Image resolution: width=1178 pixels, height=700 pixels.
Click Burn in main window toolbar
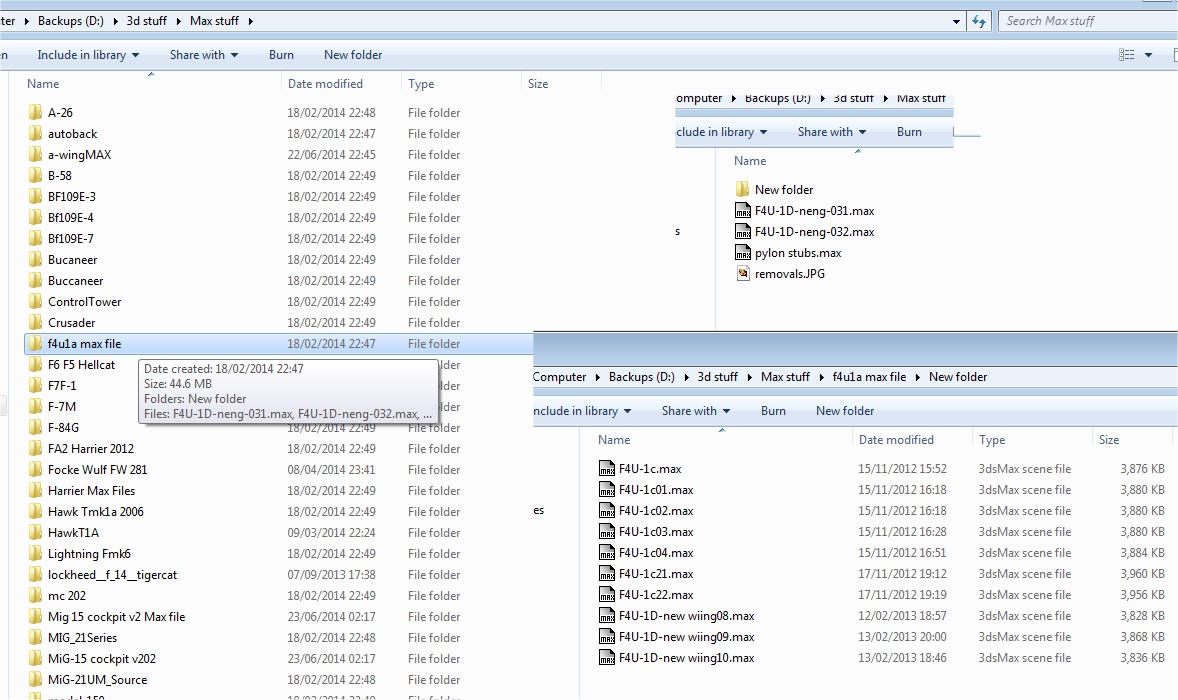pyautogui.click(x=281, y=55)
